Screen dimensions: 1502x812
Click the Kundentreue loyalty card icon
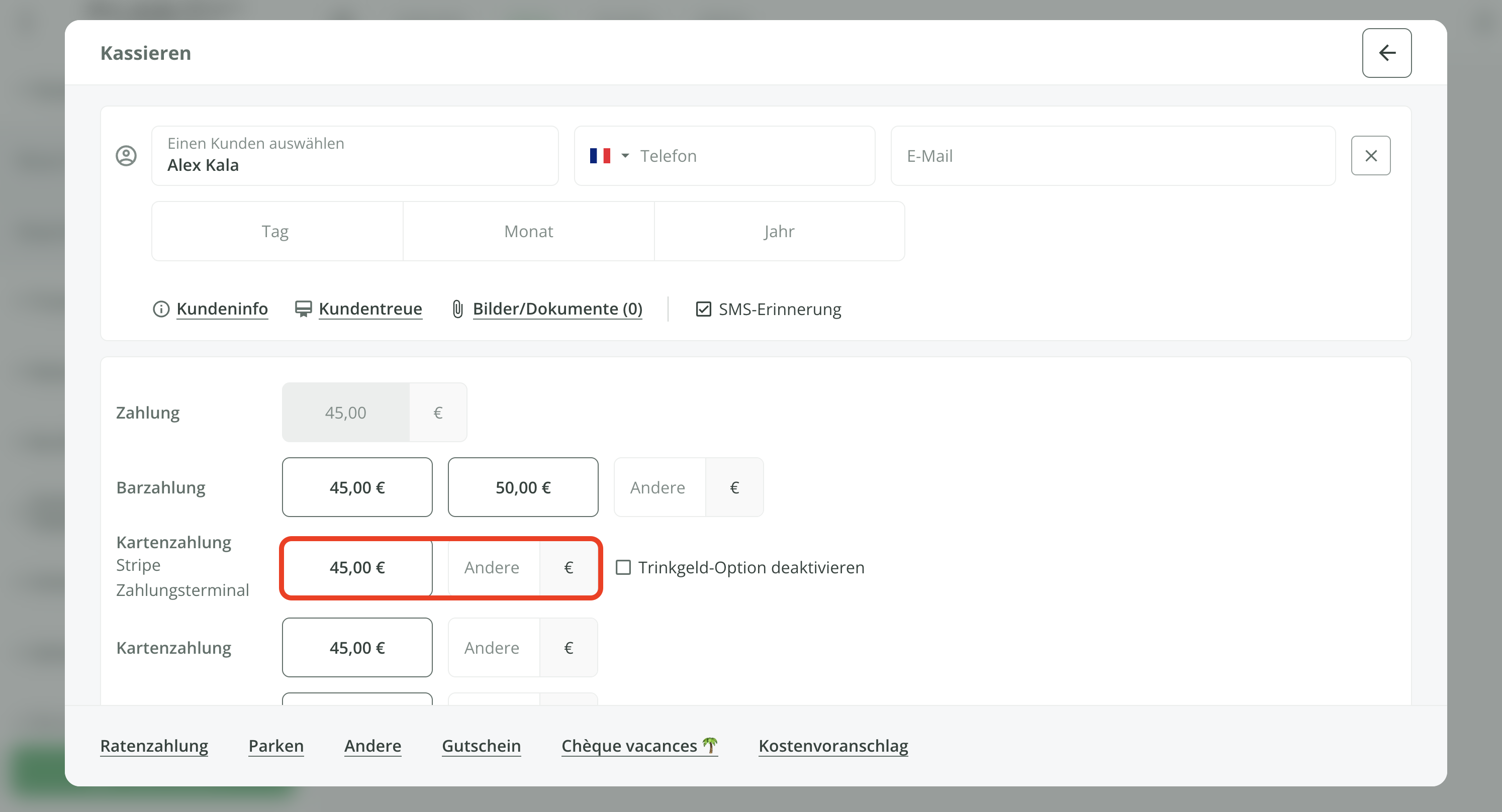pos(303,309)
